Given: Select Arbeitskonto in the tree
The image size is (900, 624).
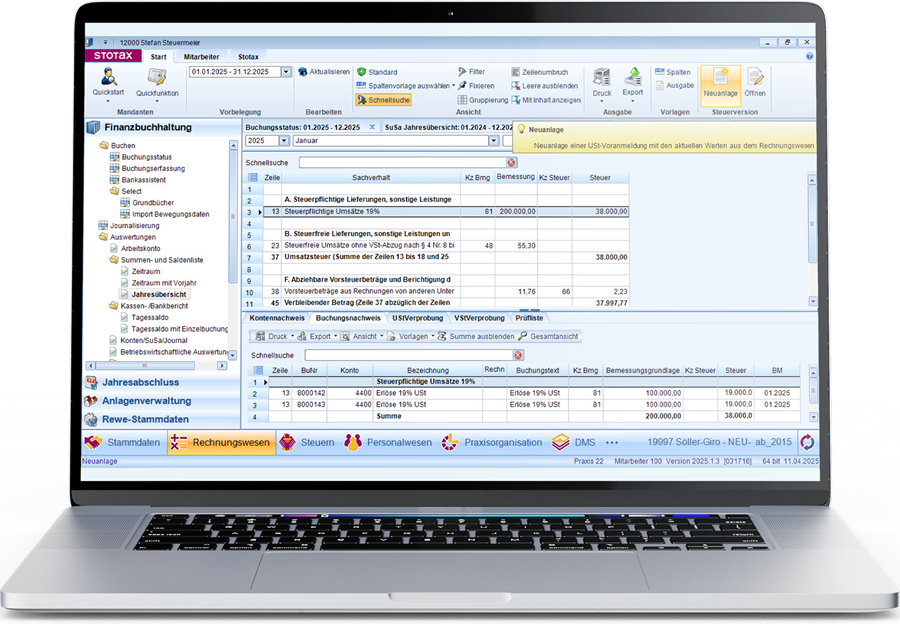Looking at the screenshot, I should tap(140, 249).
